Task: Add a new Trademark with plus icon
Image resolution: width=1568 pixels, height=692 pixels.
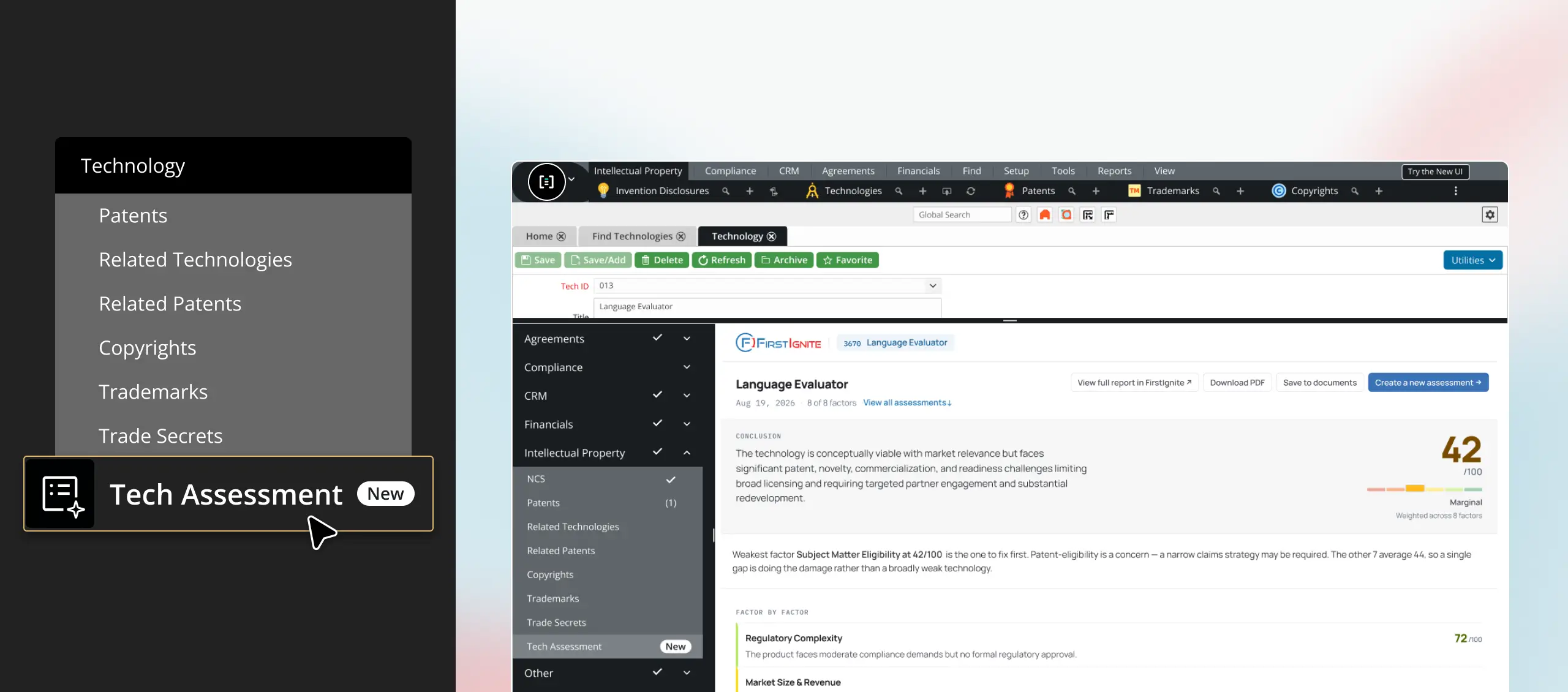Action: [1240, 191]
